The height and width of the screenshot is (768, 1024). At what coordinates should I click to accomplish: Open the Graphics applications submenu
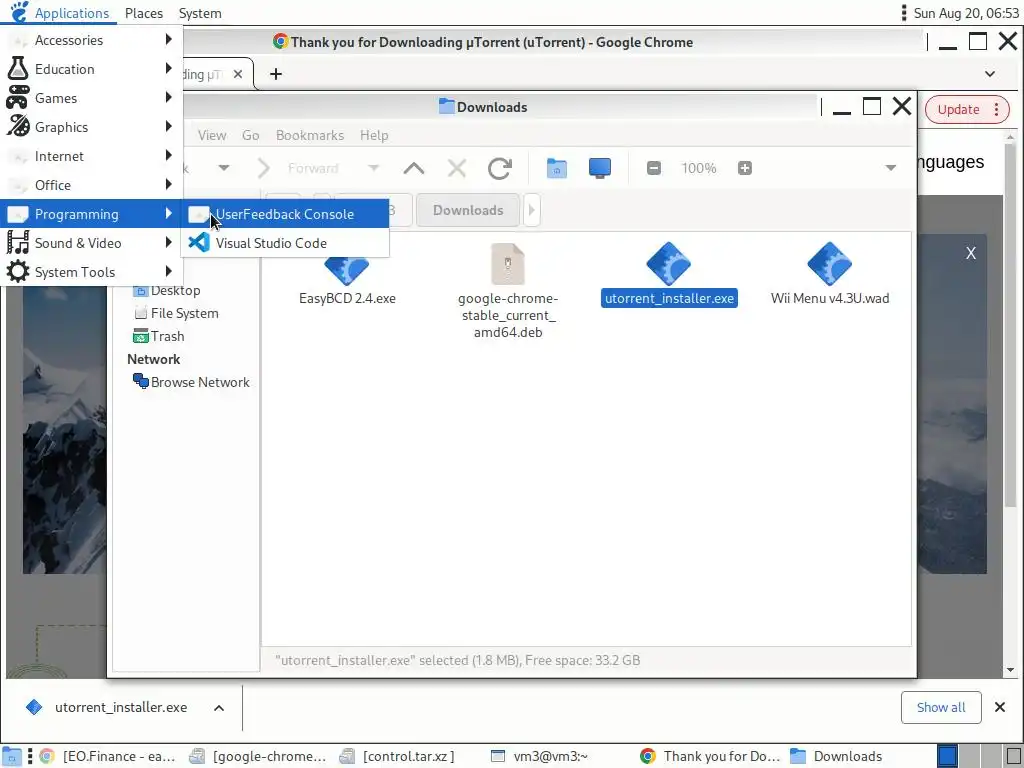click(x=91, y=127)
